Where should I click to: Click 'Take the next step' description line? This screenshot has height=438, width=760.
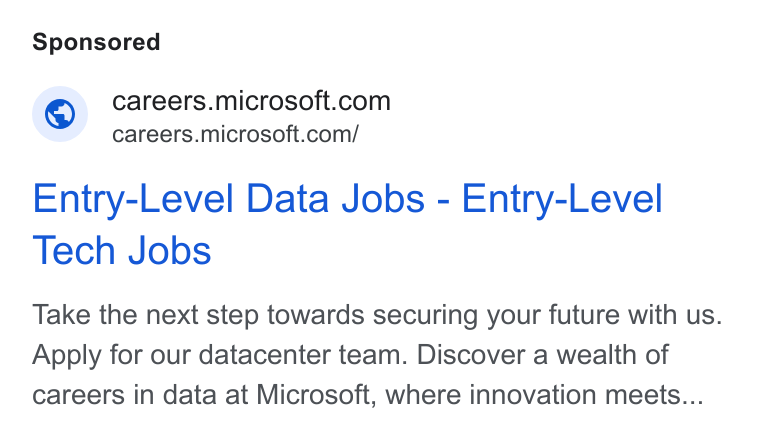(377, 315)
